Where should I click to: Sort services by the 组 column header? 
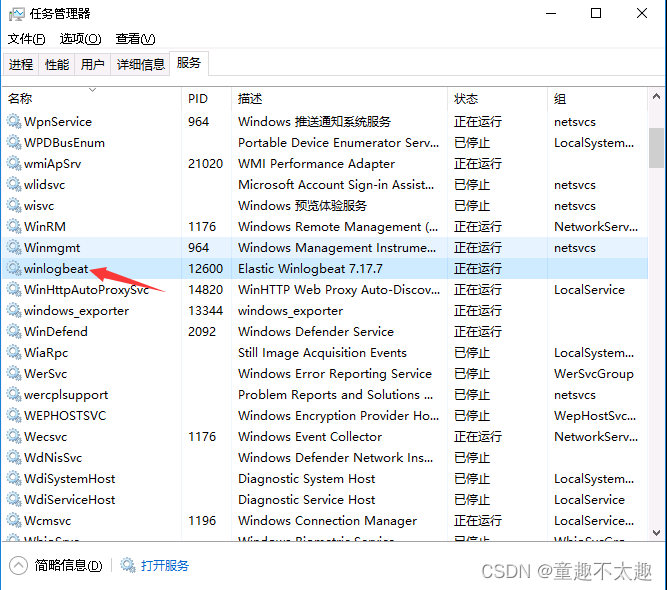point(597,99)
